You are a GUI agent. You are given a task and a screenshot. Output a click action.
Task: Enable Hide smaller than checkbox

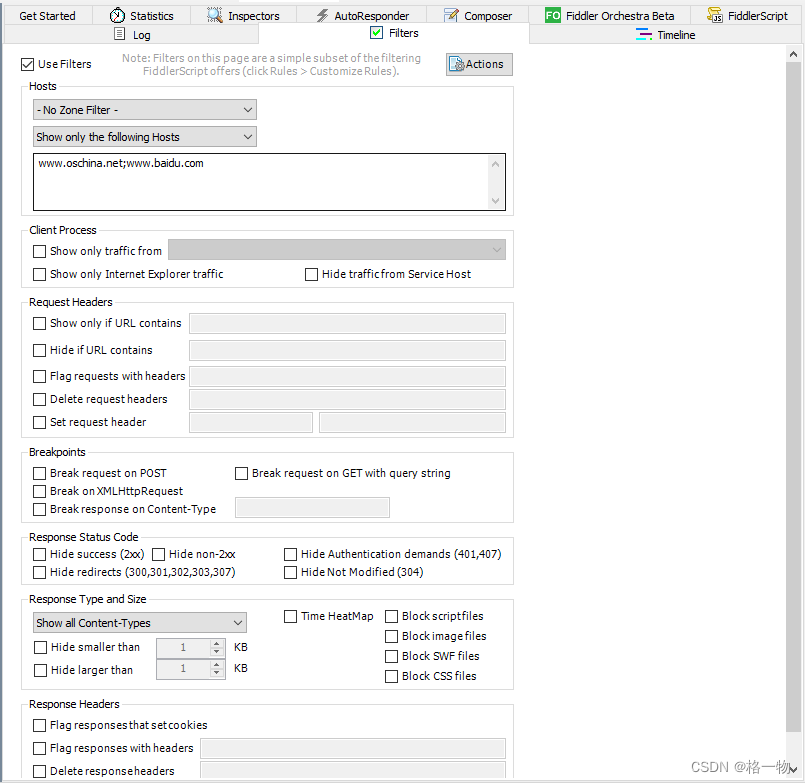tap(40, 647)
